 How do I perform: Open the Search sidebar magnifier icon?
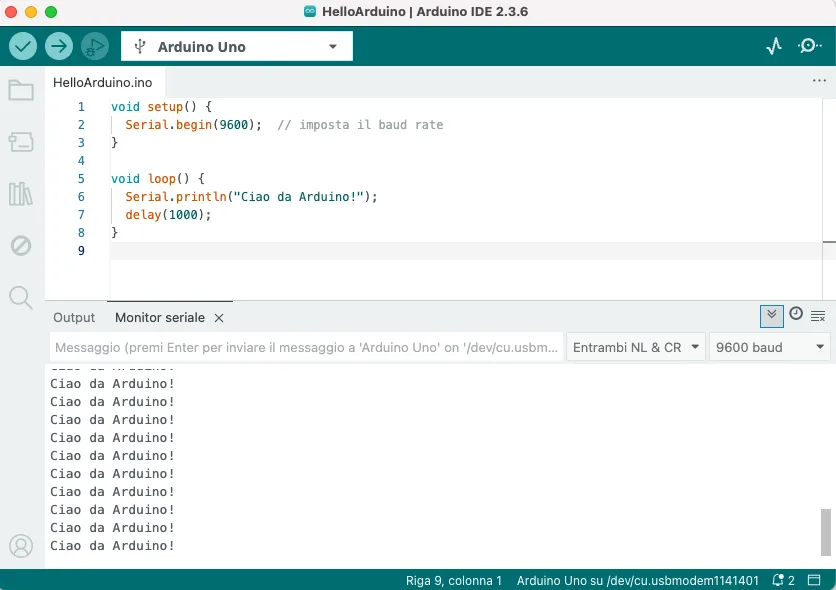(x=21, y=297)
